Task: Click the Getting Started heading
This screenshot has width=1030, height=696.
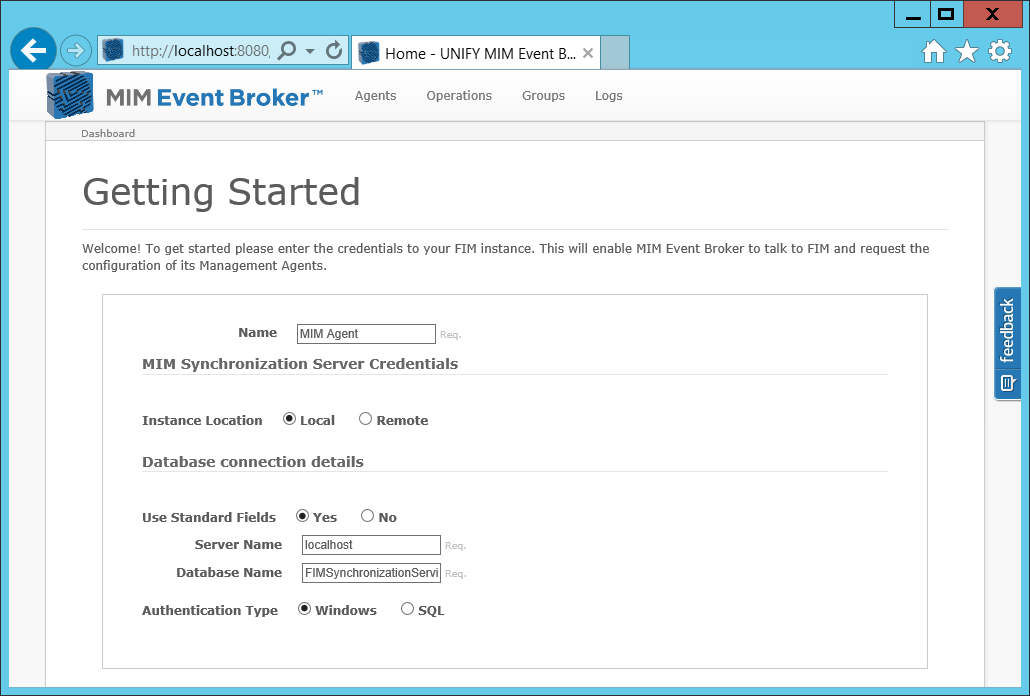Action: pos(221,192)
